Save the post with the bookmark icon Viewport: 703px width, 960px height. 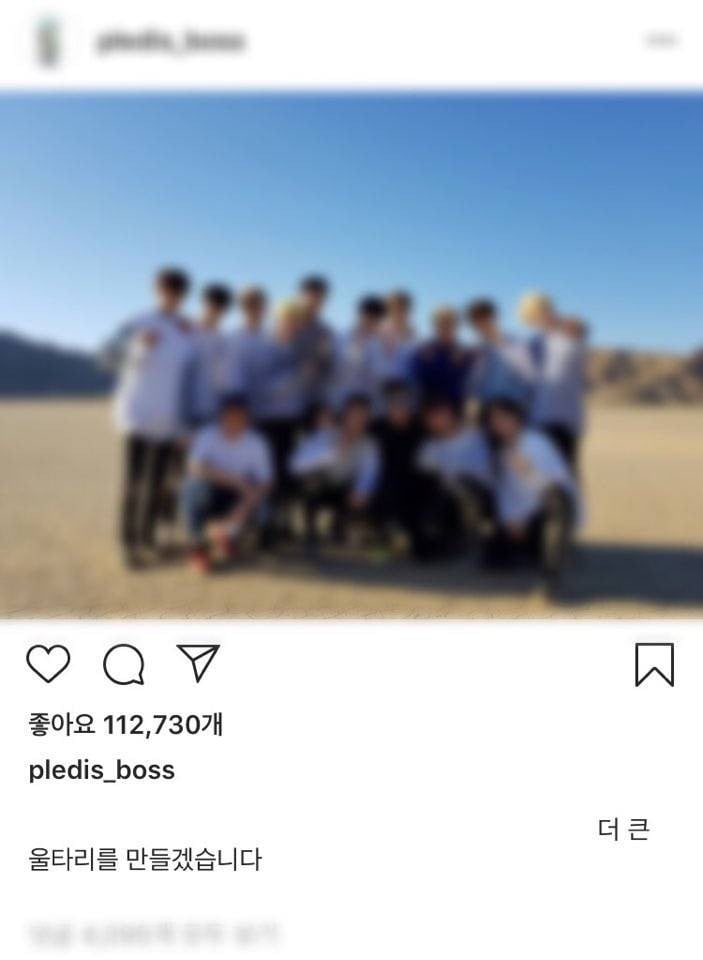(654, 664)
